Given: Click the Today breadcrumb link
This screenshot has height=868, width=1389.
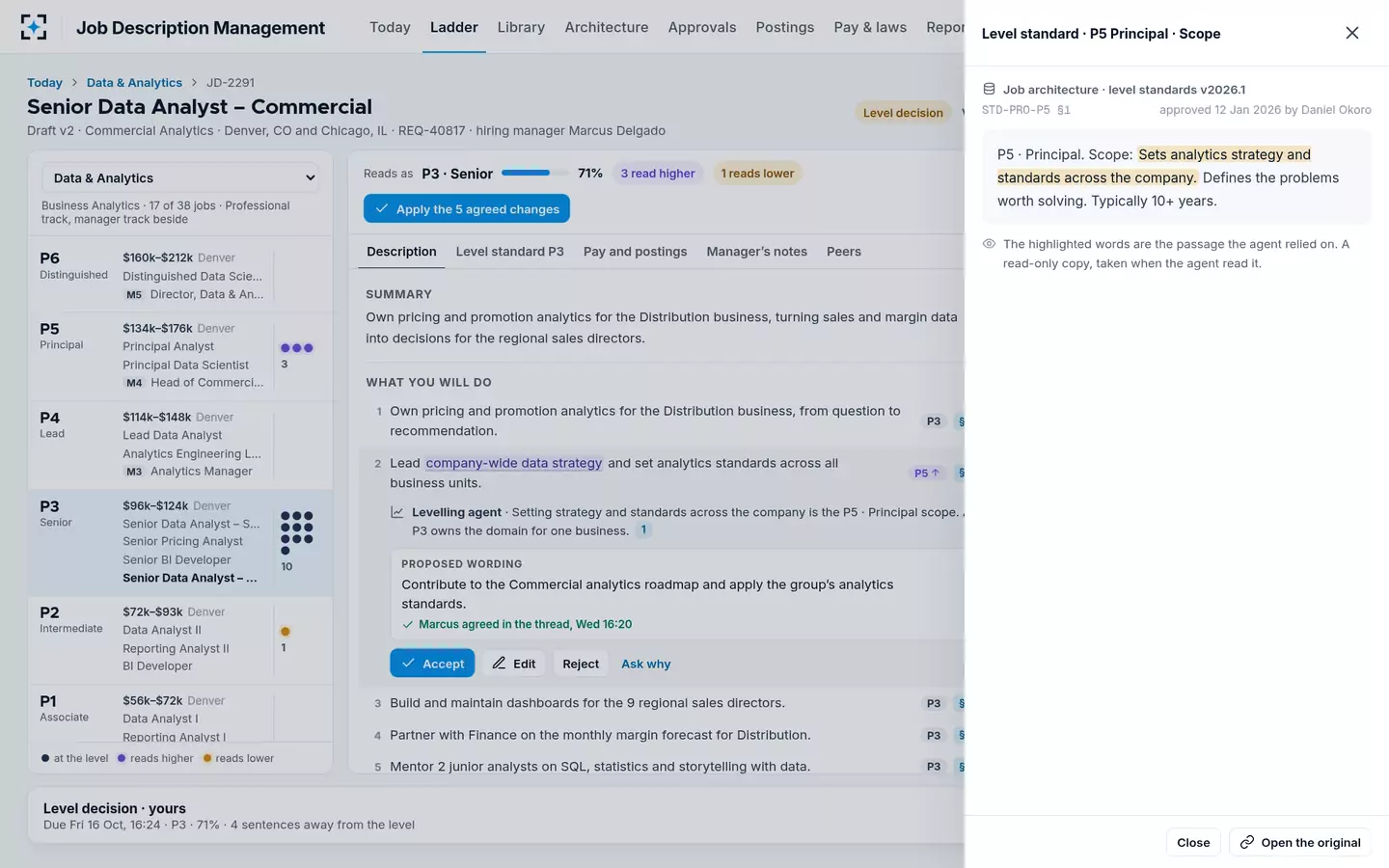Looking at the screenshot, I should (44, 83).
